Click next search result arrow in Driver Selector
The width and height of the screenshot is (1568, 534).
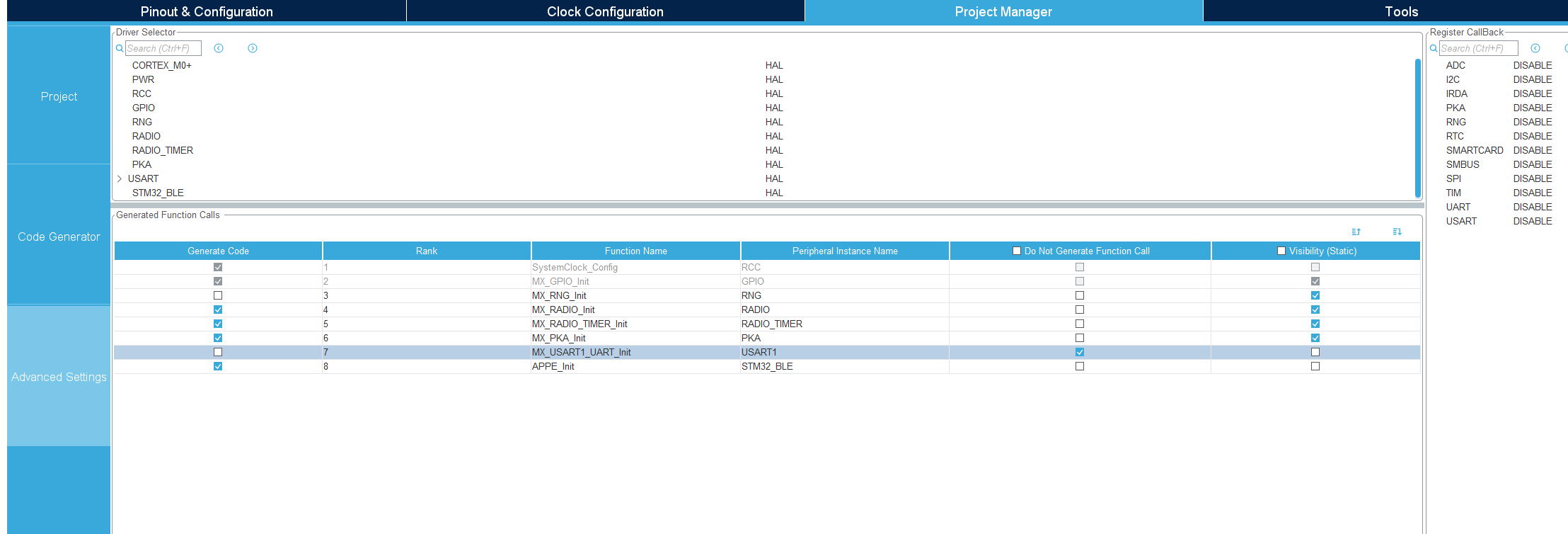(x=253, y=48)
